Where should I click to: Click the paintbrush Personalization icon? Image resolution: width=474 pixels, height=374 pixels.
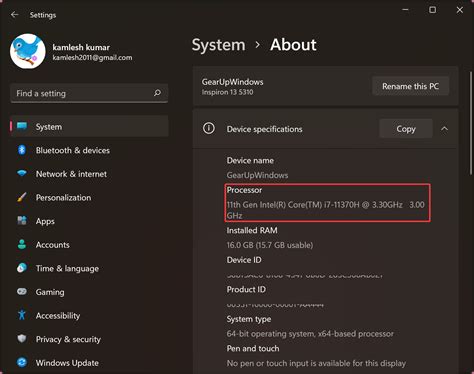[22, 197]
